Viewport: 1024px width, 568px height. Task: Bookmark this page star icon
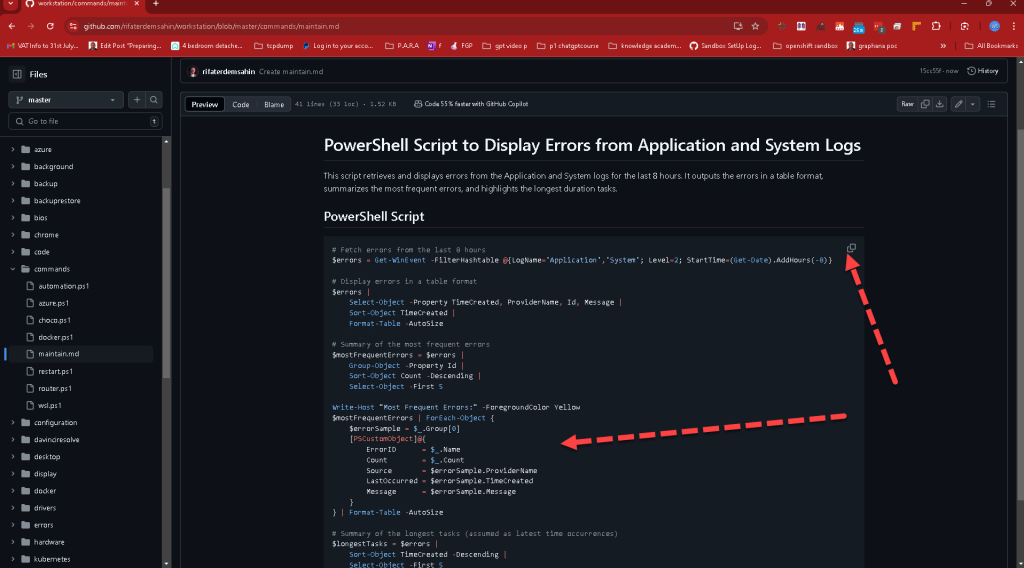(x=755, y=26)
